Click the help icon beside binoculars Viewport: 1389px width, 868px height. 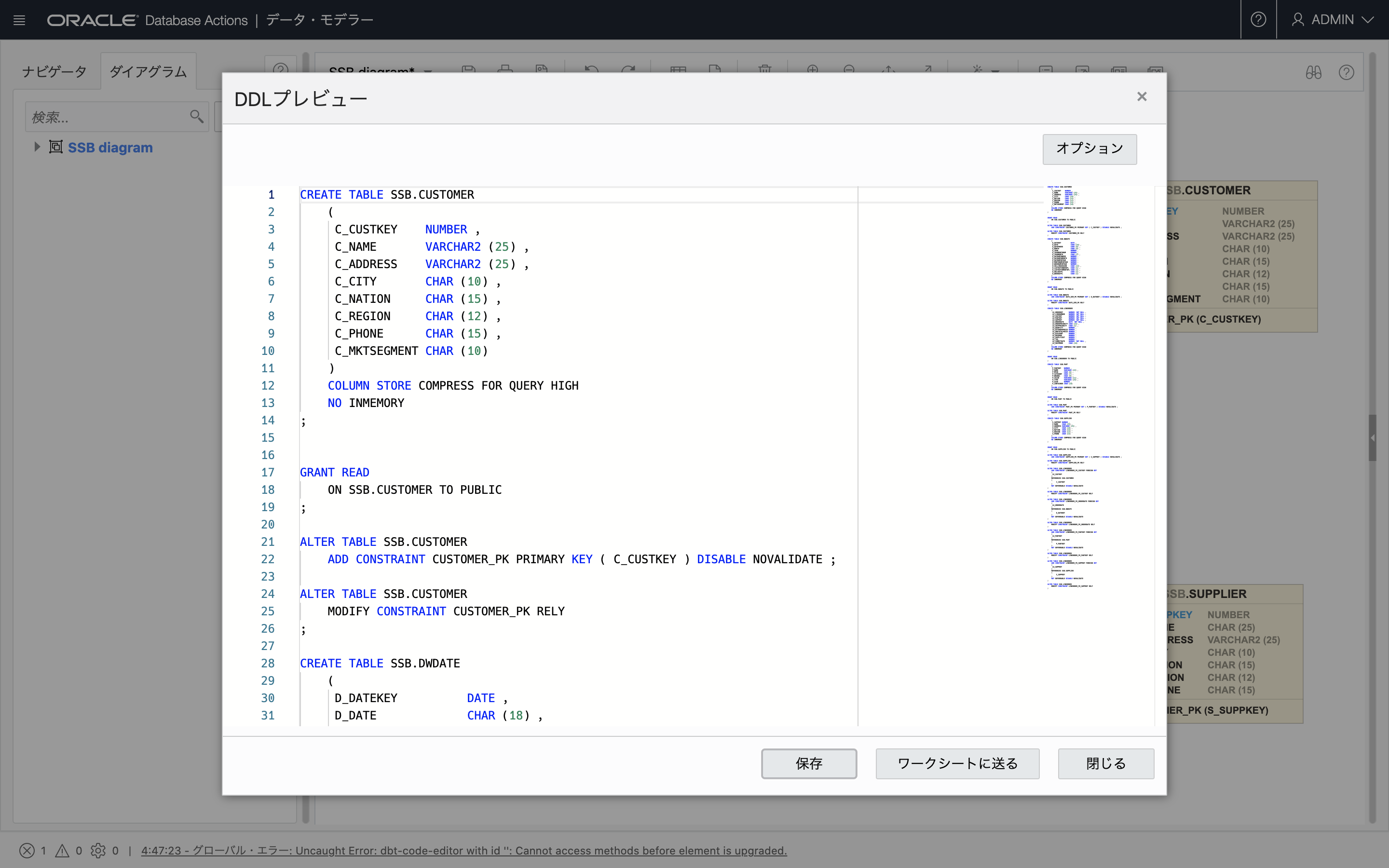coord(1346,72)
